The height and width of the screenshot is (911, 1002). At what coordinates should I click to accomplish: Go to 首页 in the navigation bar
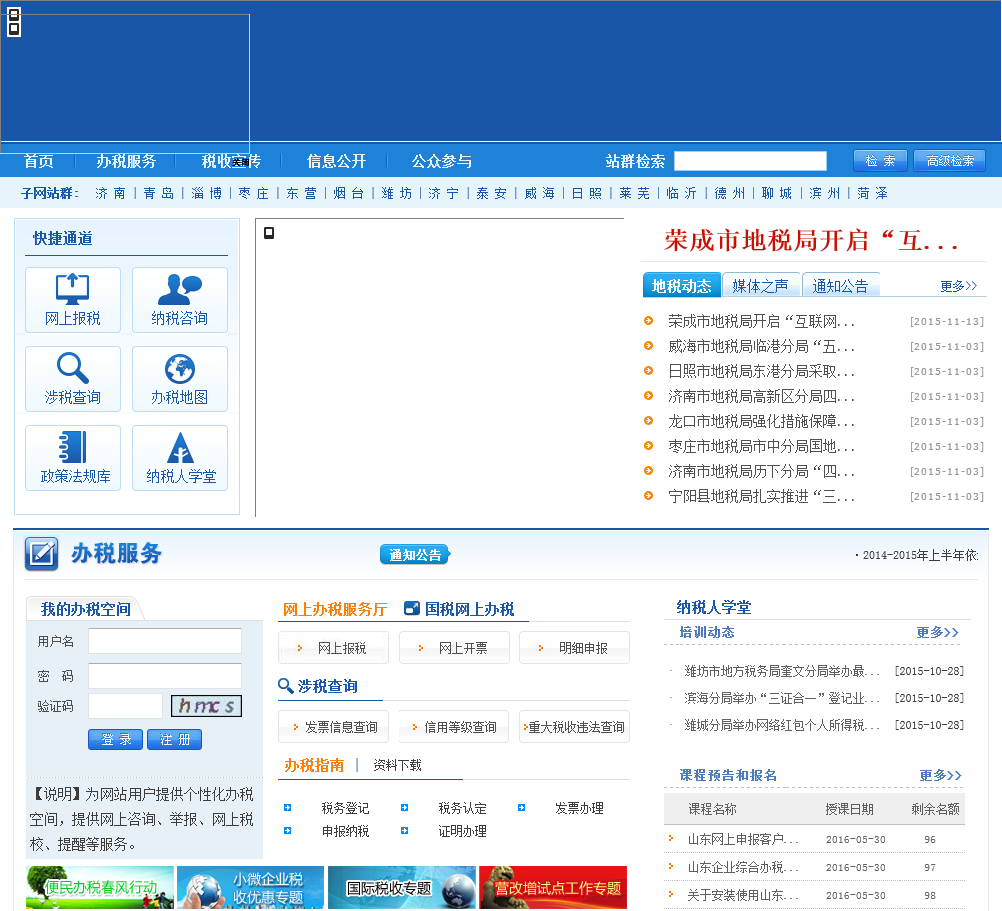[38, 161]
